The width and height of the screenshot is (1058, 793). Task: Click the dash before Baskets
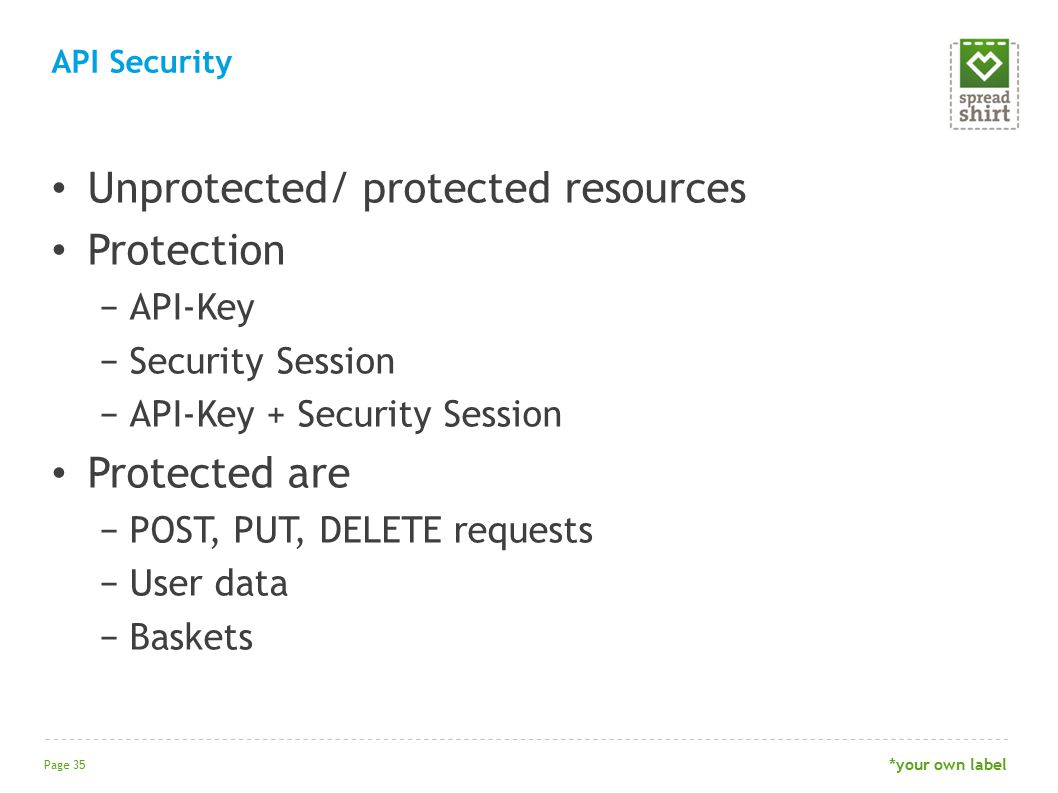pyautogui.click(x=109, y=636)
